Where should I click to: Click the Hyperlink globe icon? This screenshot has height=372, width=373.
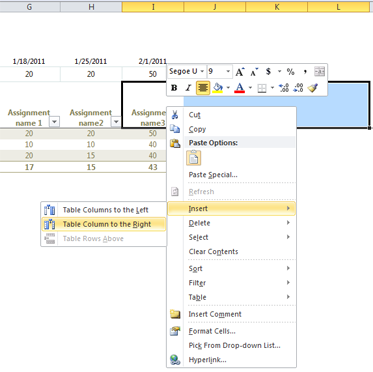click(175, 360)
